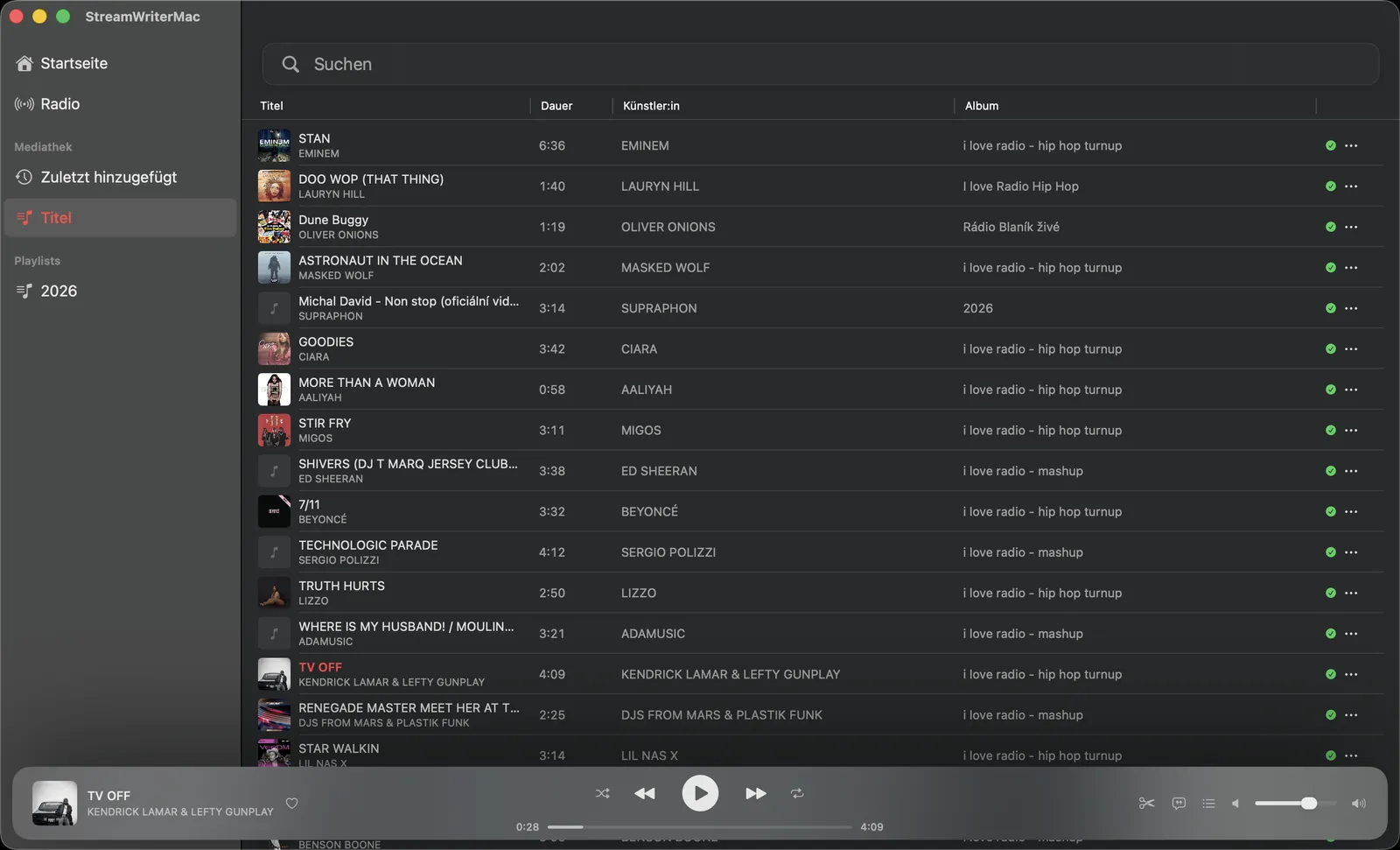Open more options for GOODIES
The width and height of the screenshot is (1400, 850).
(x=1351, y=348)
